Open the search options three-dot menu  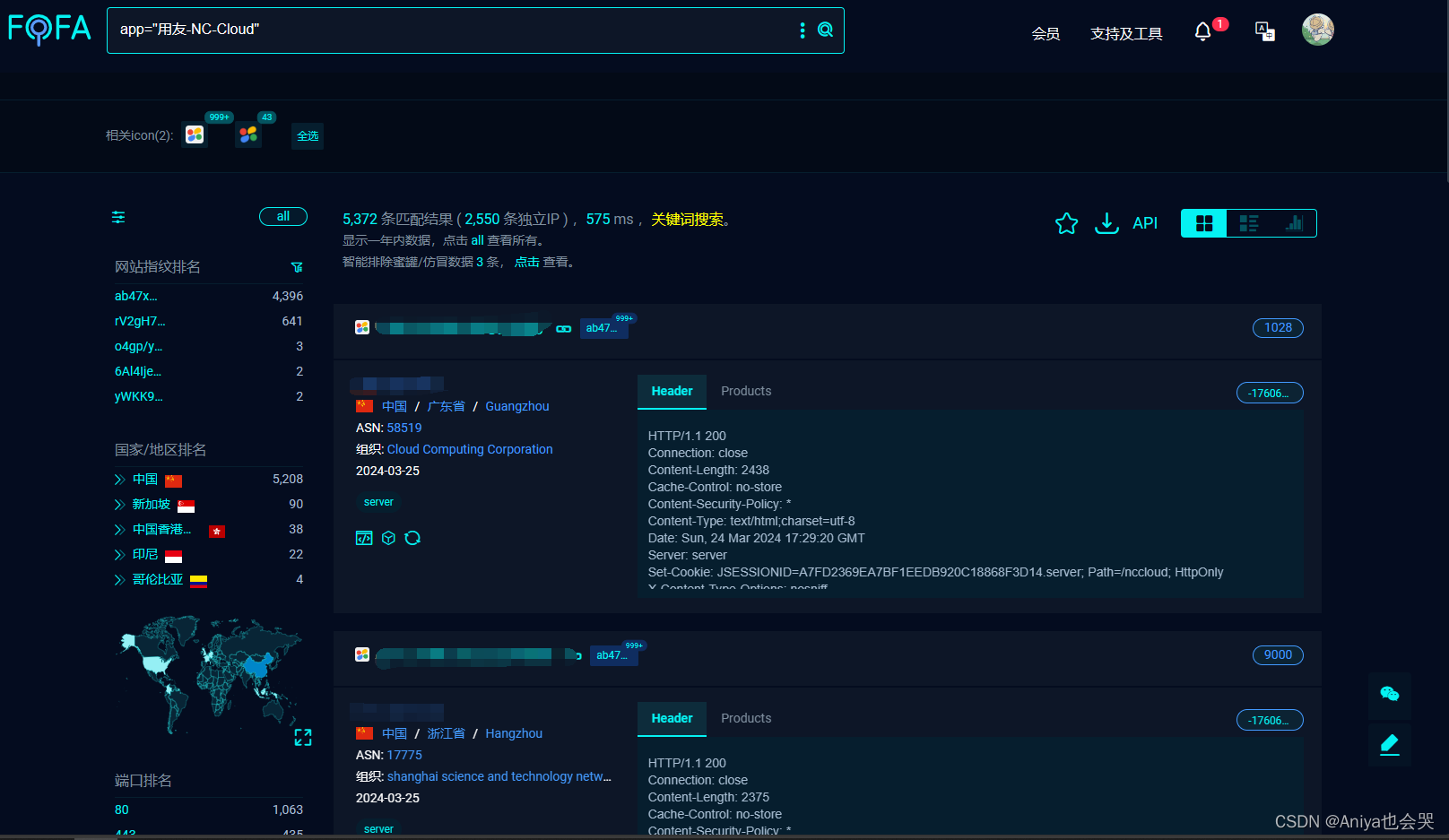click(803, 30)
